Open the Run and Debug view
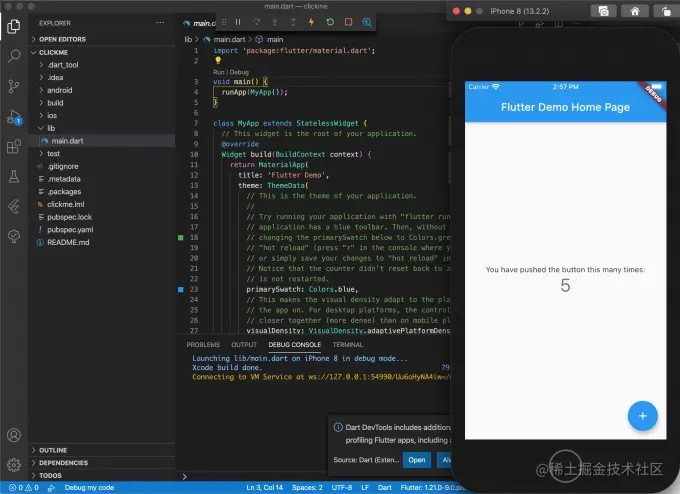Viewport: 680px width, 494px height. [x=13, y=117]
